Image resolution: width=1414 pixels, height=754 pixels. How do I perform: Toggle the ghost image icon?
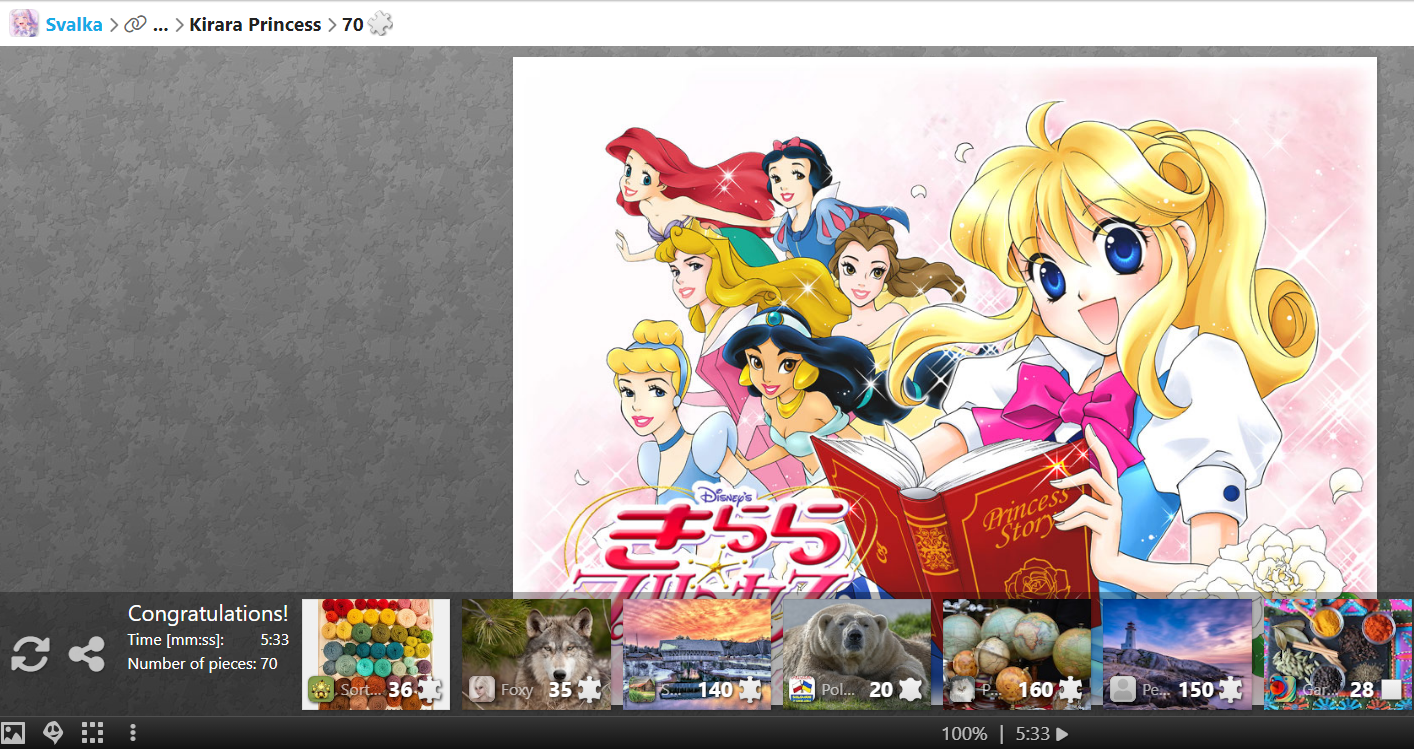point(53,733)
